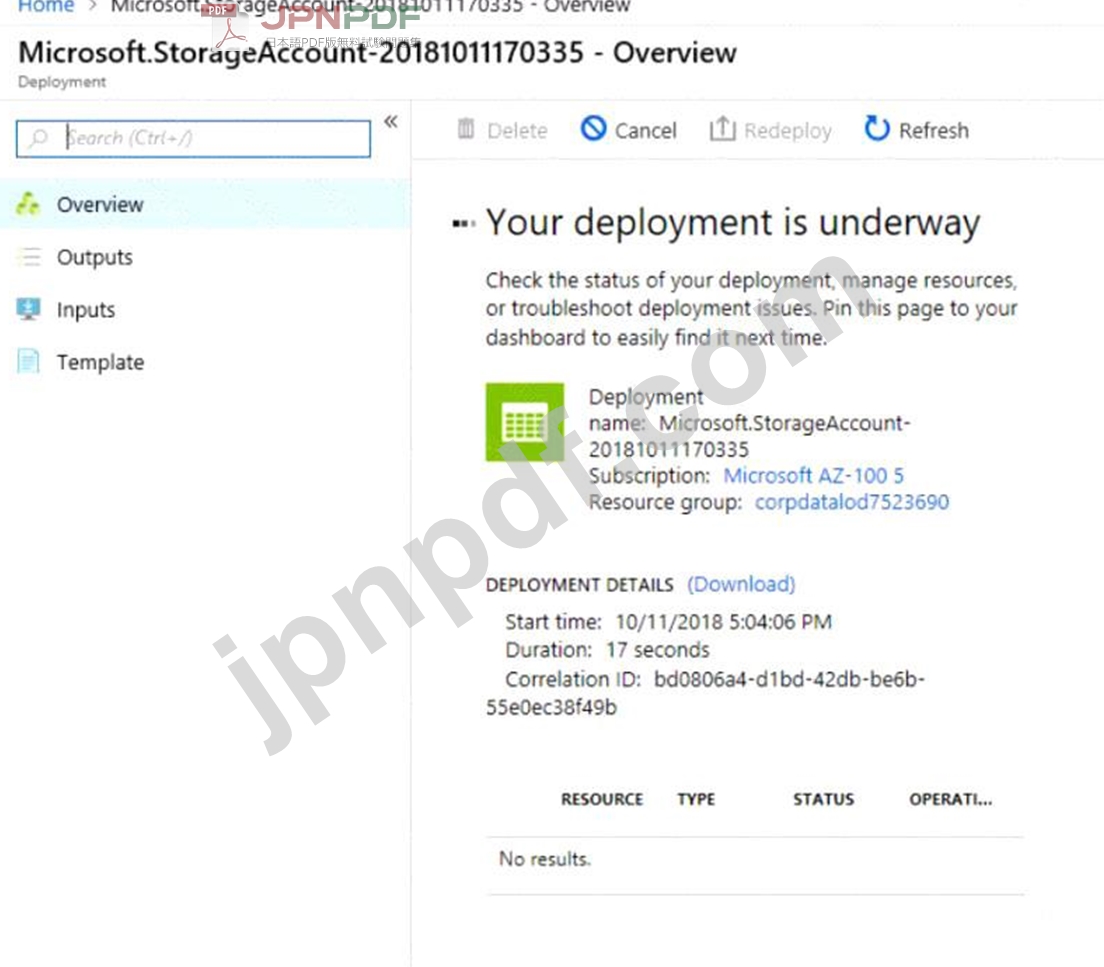The height and width of the screenshot is (967, 1104).
Task: Select the duration value '17 seconds'
Action: (x=658, y=649)
